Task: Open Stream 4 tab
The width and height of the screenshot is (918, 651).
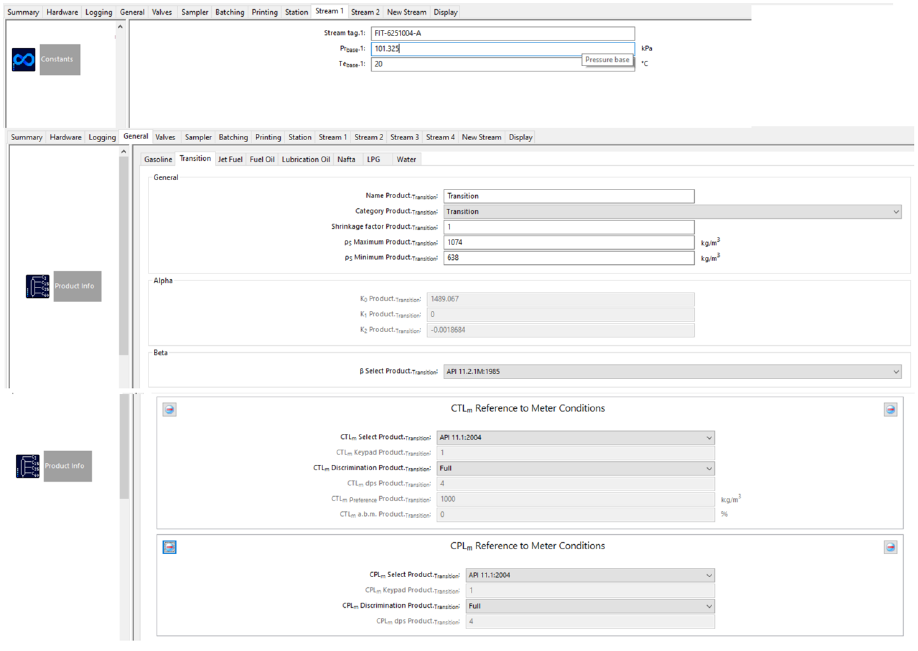Action: (x=440, y=137)
